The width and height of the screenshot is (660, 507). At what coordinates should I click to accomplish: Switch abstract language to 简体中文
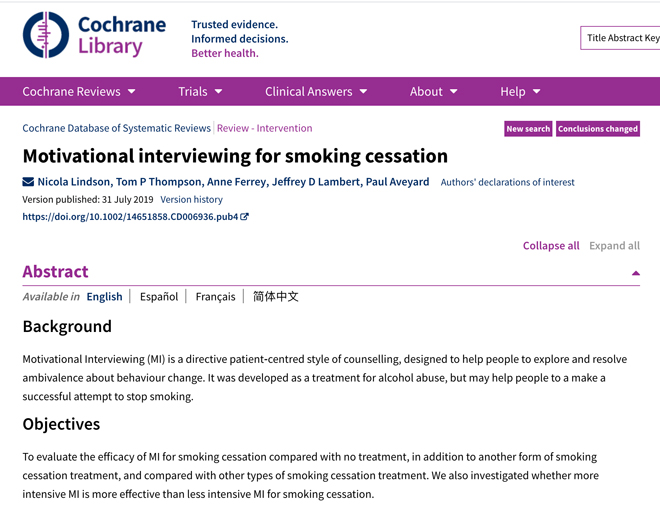[x=276, y=297]
